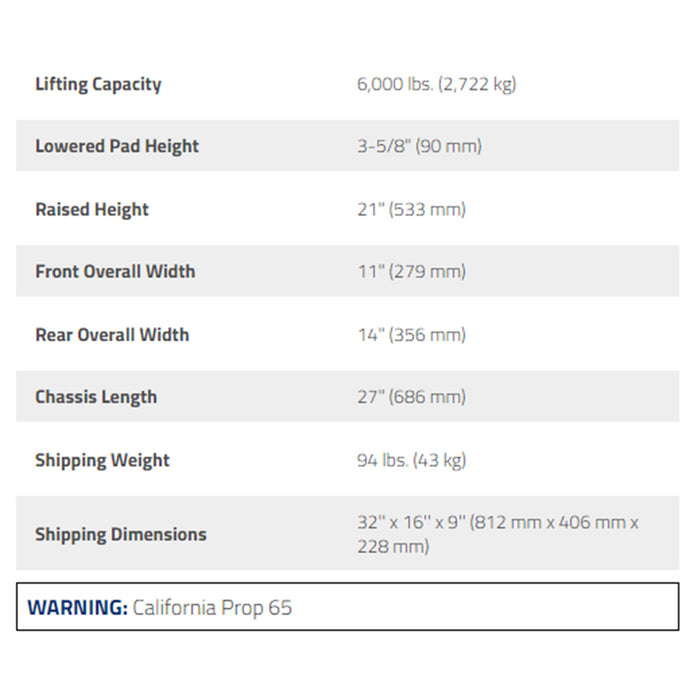Click the Lifting Capacity label
This screenshot has height=700, width=700.
click(98, 84)
